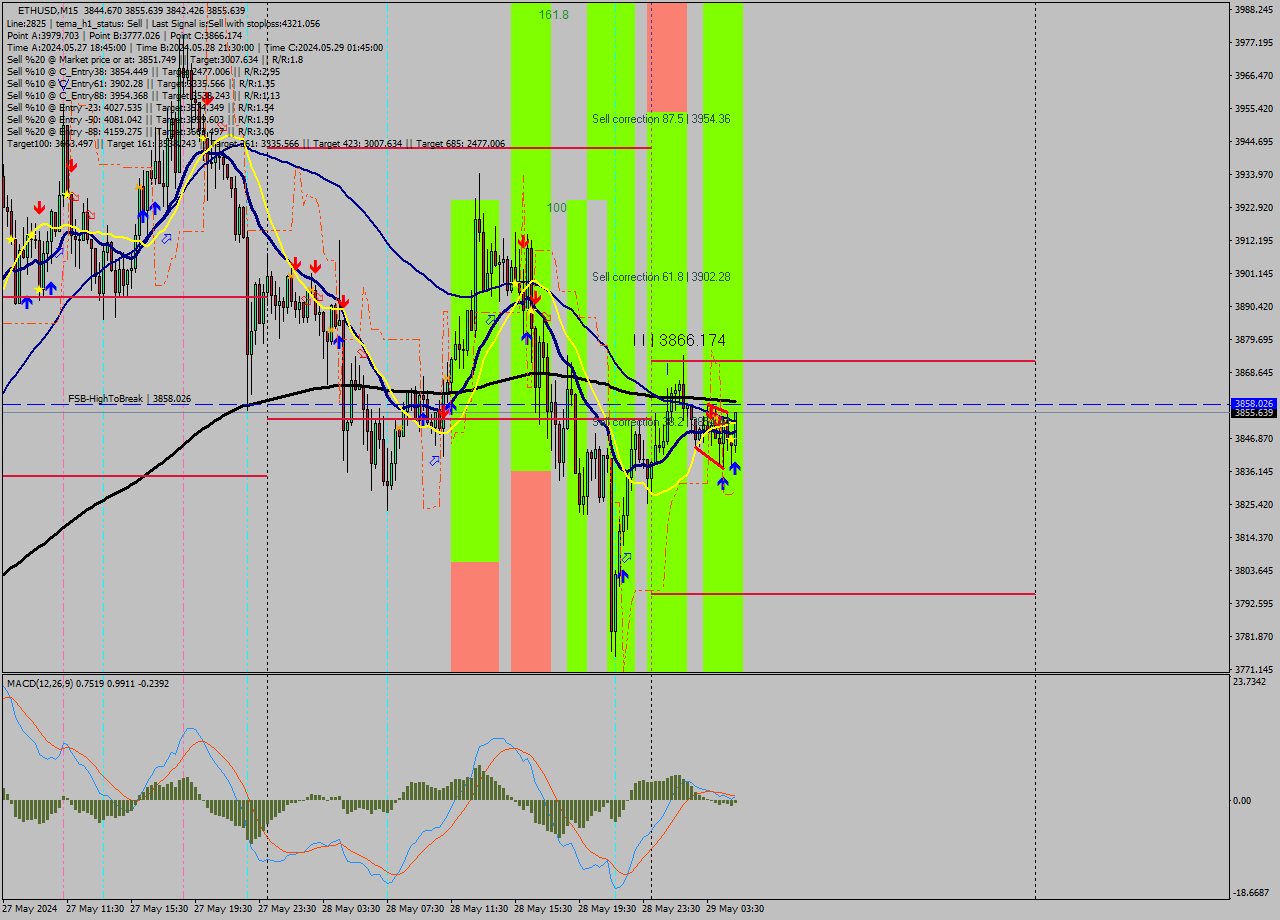1280x920 pixels.
Task: Click the 3825.420 price axis value
Action: 1253,504
